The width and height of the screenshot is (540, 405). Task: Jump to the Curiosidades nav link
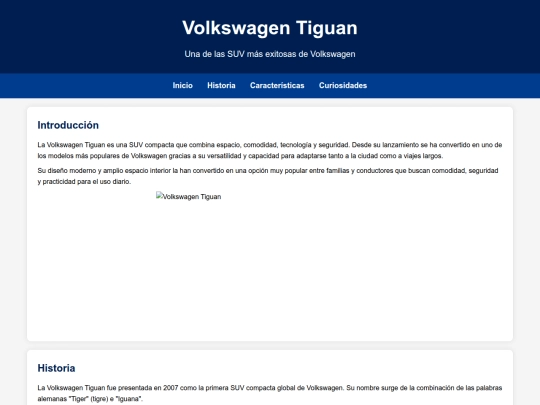tap(343, 85)
